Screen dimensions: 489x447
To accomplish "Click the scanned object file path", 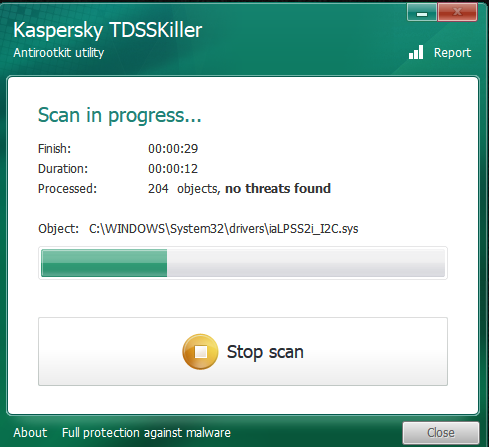I will (224, 229).
